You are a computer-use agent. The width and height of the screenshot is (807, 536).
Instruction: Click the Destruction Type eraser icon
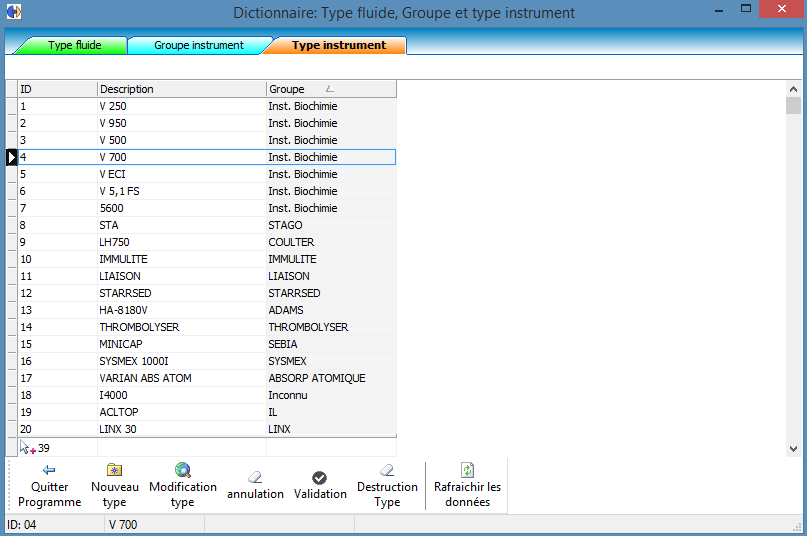(387, 470)
